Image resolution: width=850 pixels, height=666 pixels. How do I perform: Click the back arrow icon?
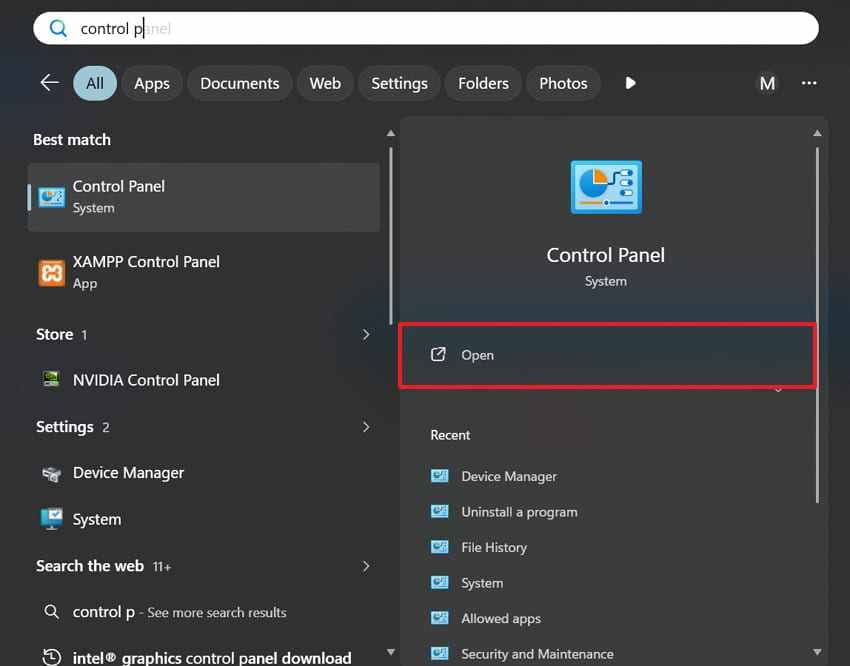tap(50, 83)
